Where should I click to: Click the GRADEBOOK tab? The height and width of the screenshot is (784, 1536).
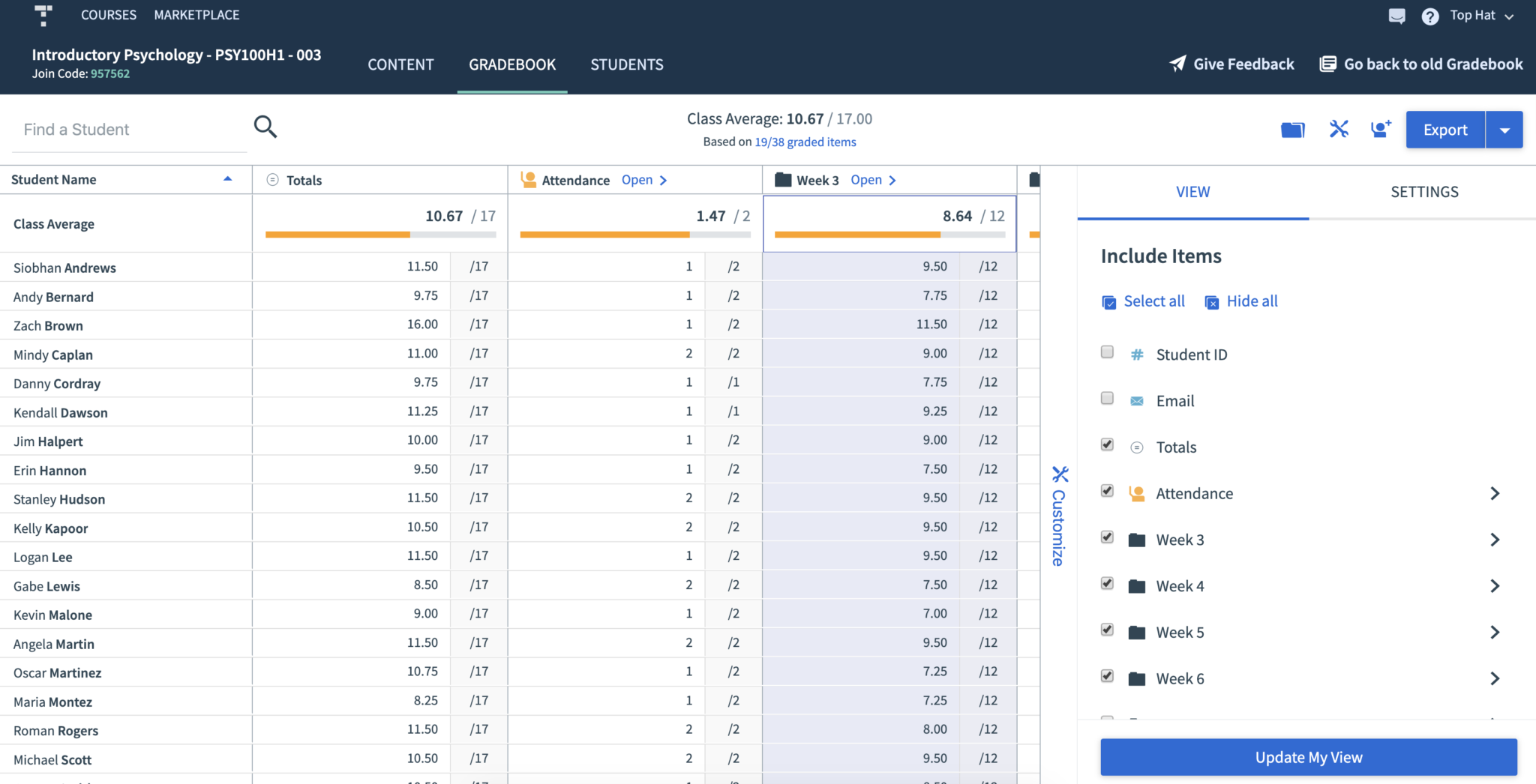(x=512, y=64)
